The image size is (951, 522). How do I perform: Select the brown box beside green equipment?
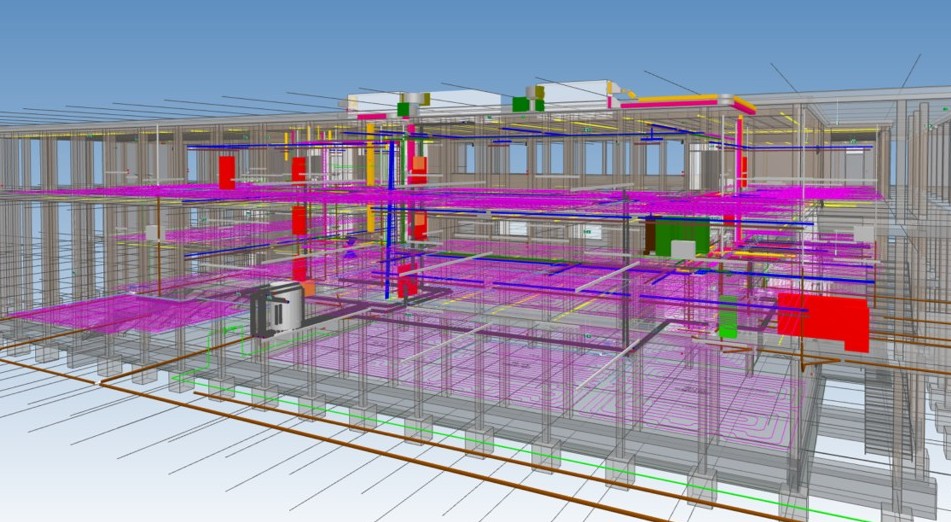[x=650, y=237]
